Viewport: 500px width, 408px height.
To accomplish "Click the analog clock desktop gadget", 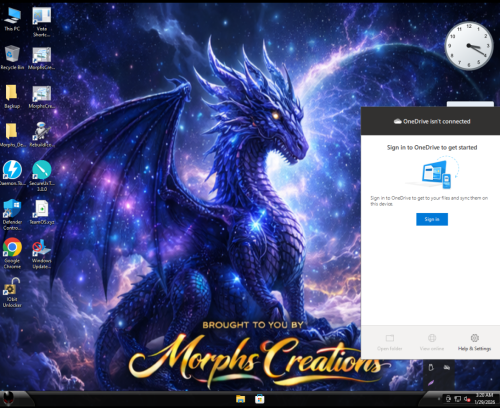I will (x=469, y=45).
